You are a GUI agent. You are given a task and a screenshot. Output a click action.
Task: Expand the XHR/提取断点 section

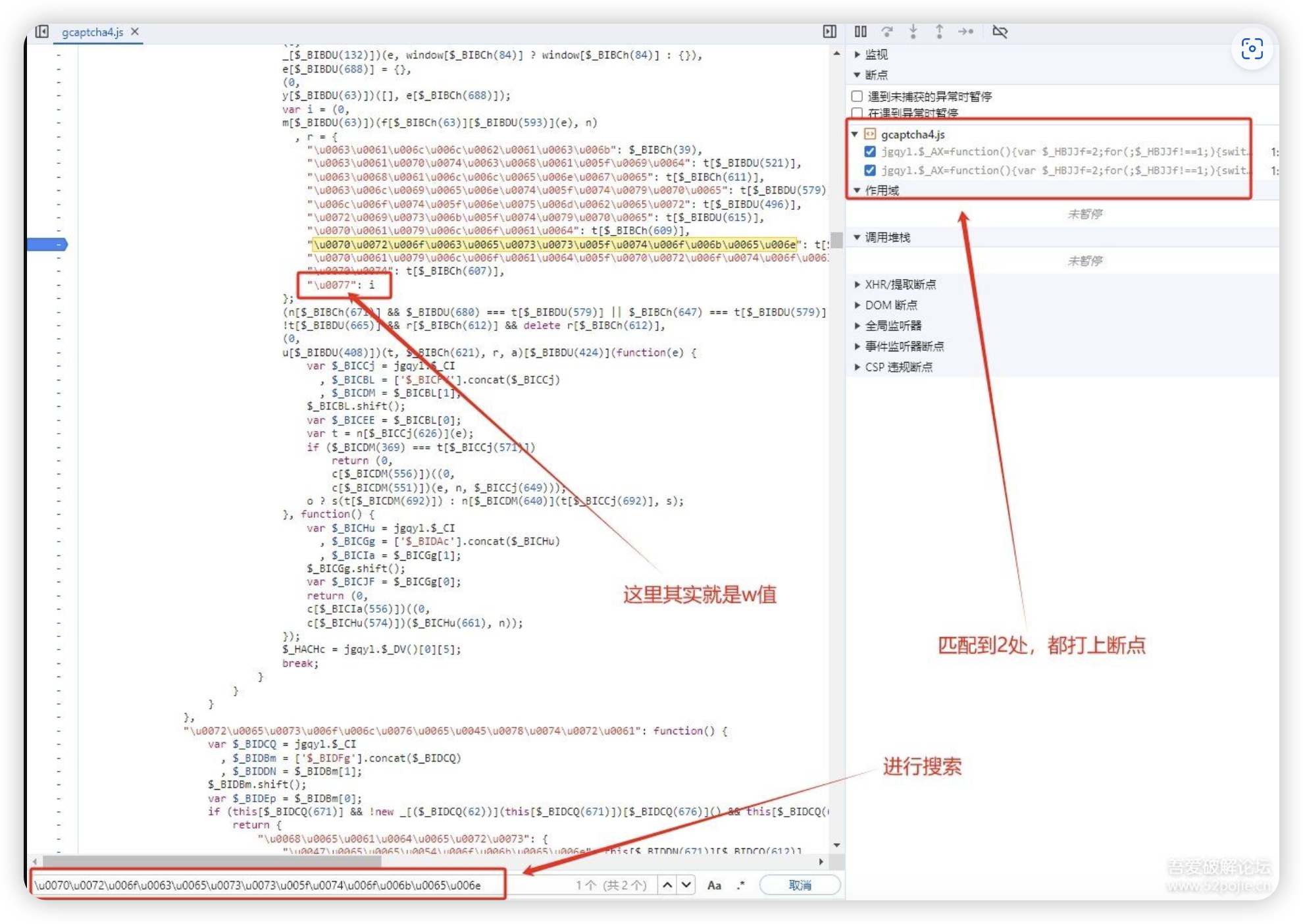[900, 284]
